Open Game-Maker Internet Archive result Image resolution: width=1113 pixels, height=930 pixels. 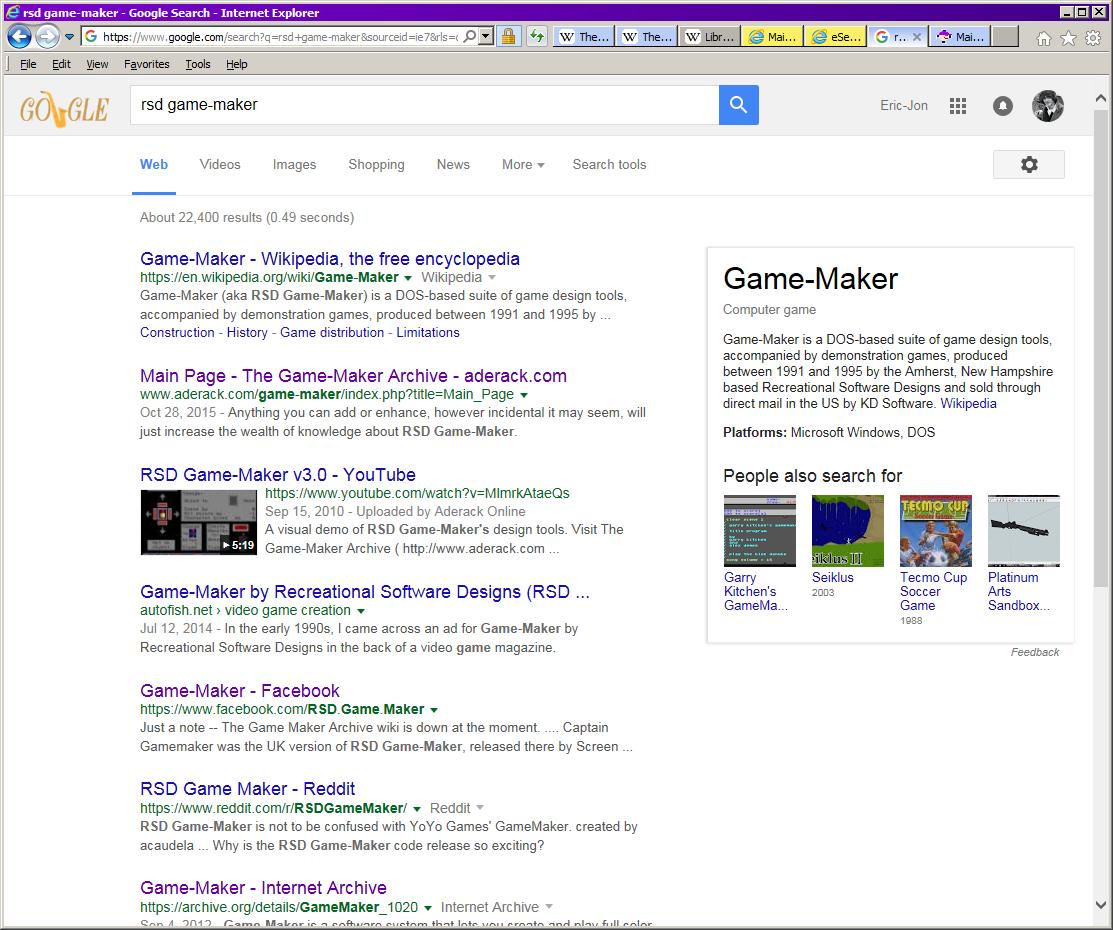tap(263, 888)
